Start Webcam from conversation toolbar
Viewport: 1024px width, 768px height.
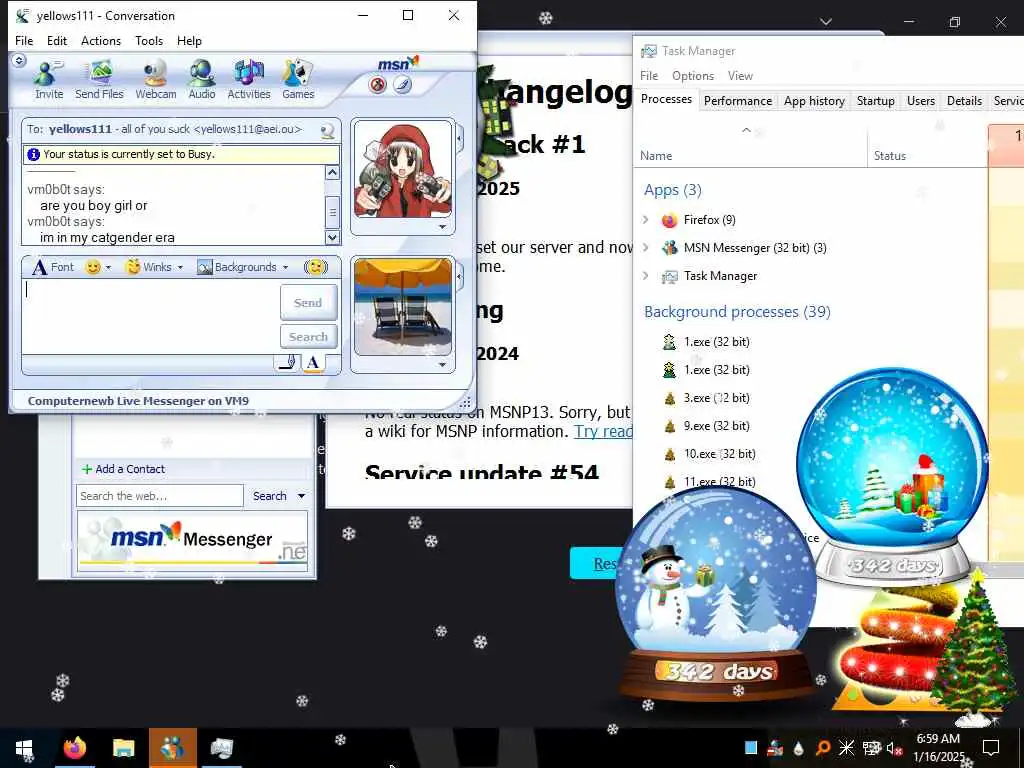155,79
